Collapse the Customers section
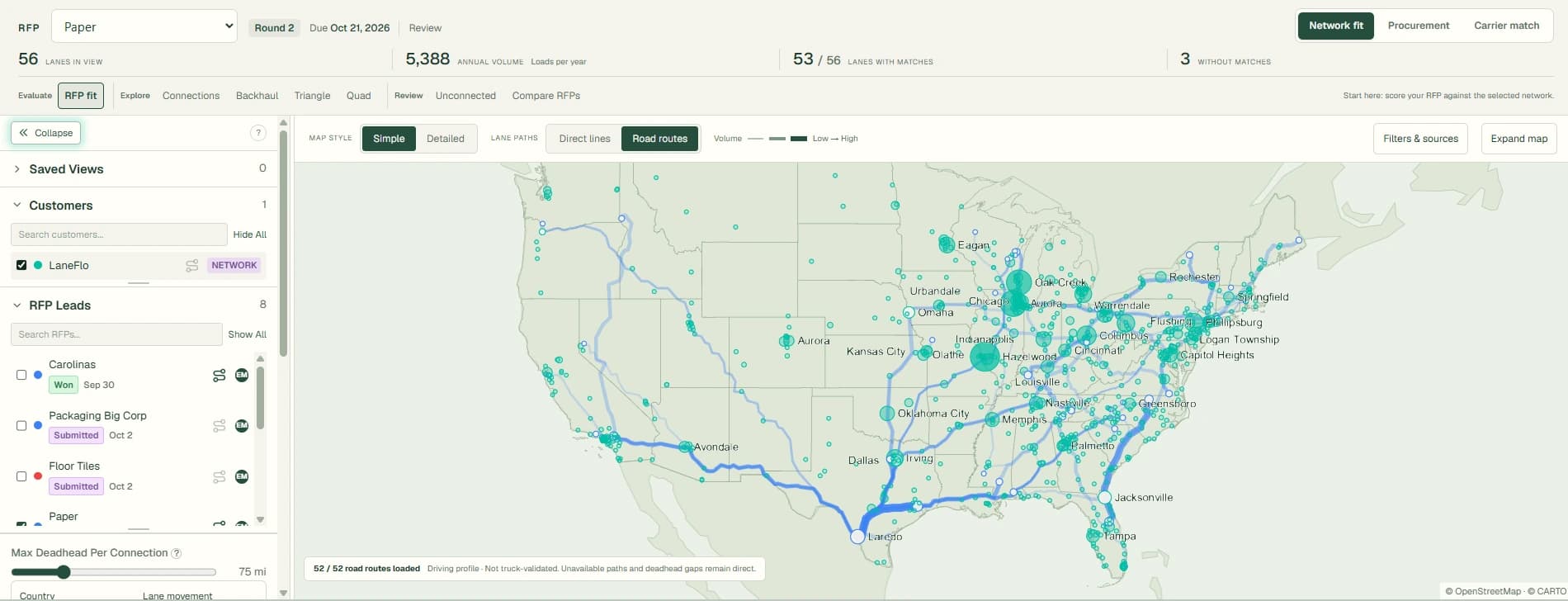Image resolution: width=1568 pixels, height=601 pixels. click(x=139, y=206)
